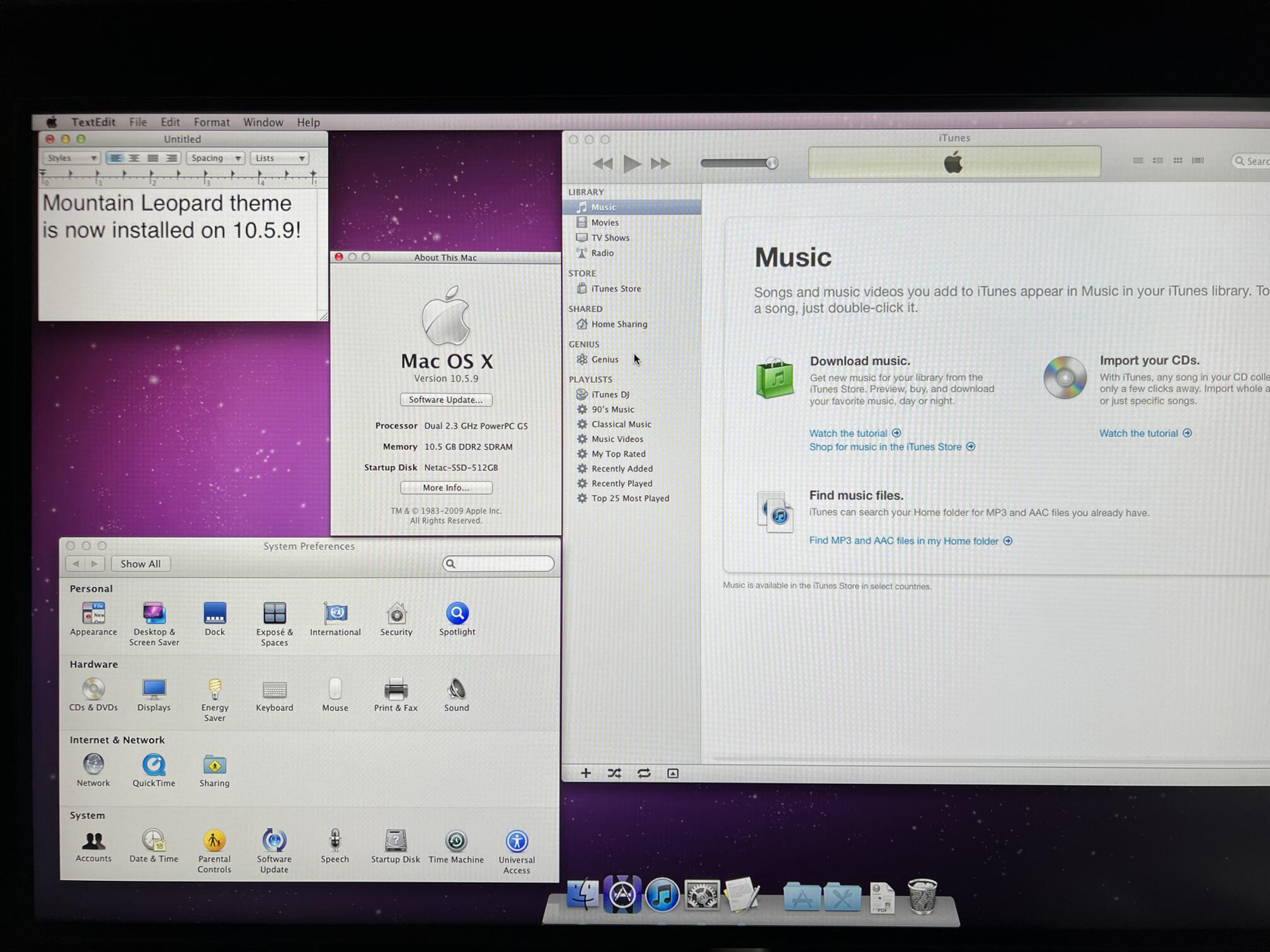This screenshot has width=1270, height=952.
Task: Open the Mouse preference pane
Action: 335,695
